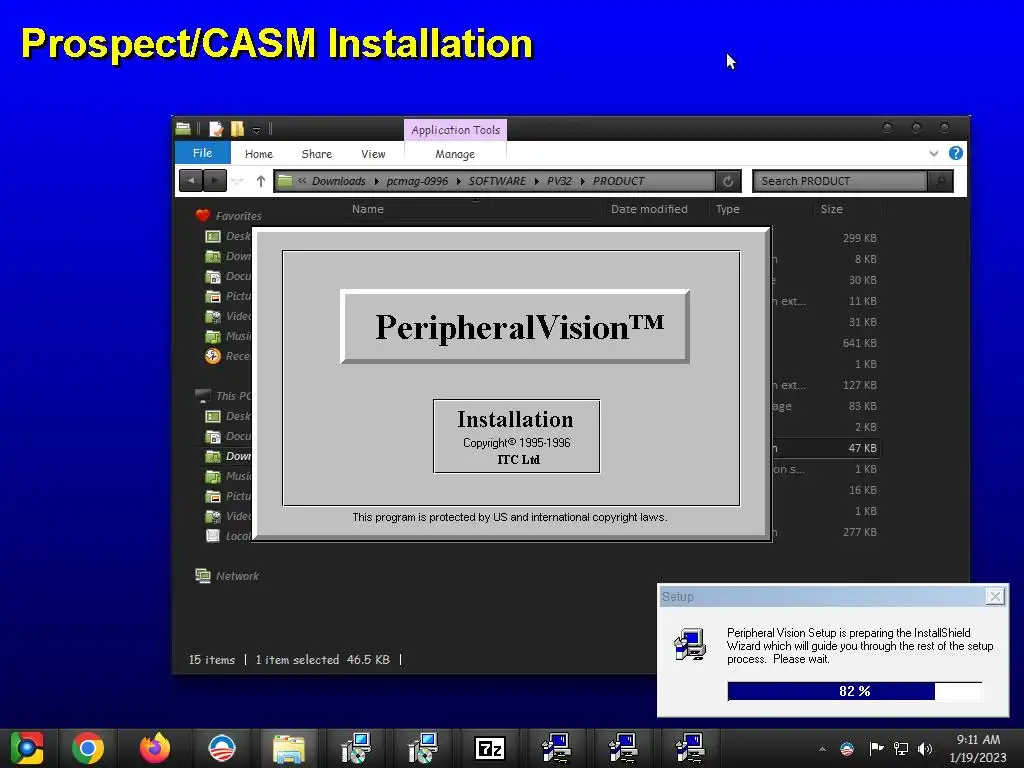Launch Firefox from the taskbar

coord(155,748)
